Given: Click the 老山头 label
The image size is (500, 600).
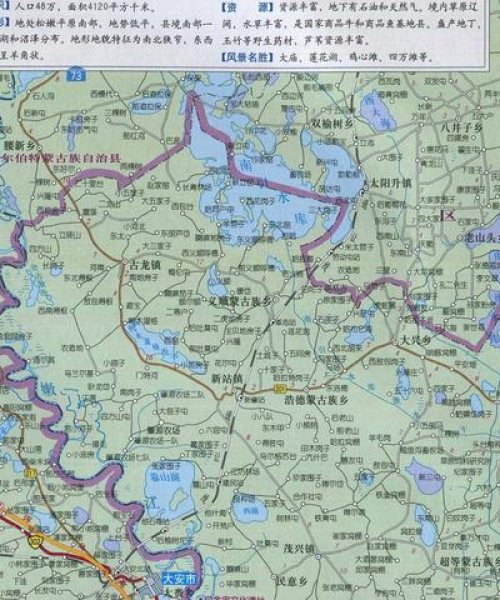Looking at the screenshot, I should tap(483, 238).
